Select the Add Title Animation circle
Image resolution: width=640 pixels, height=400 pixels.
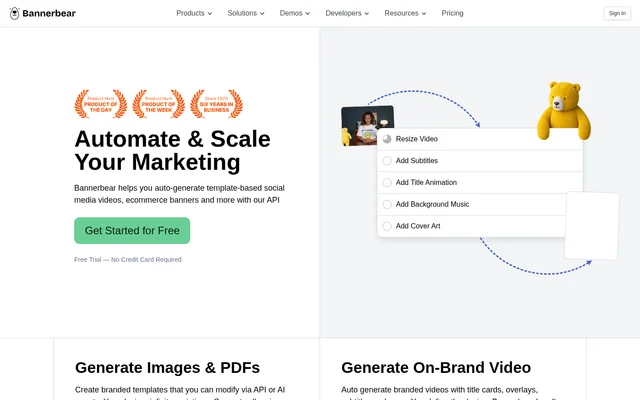click(x=387, y=182)
